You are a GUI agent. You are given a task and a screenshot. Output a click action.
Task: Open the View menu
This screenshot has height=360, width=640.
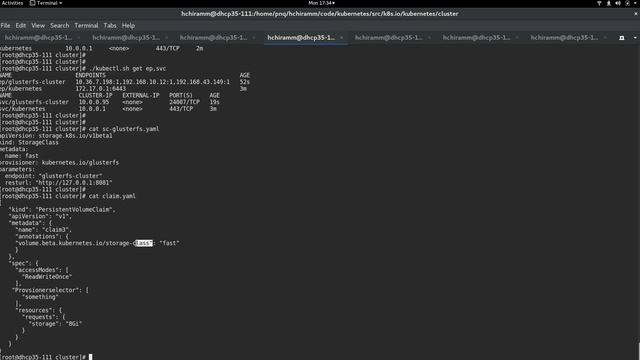pos(38,25)
